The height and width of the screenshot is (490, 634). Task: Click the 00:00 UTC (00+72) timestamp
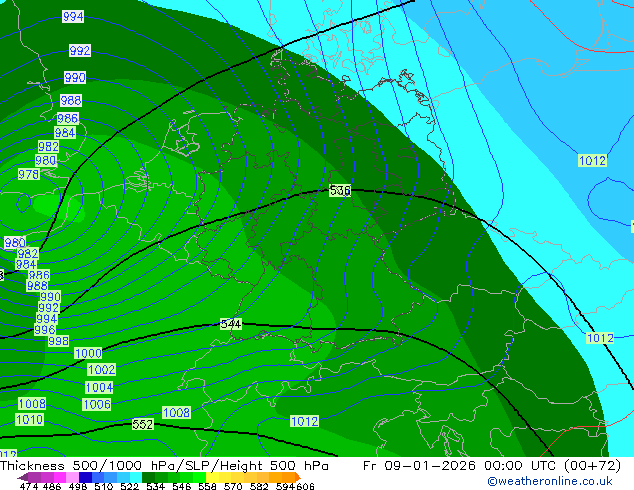coord(552,466)
